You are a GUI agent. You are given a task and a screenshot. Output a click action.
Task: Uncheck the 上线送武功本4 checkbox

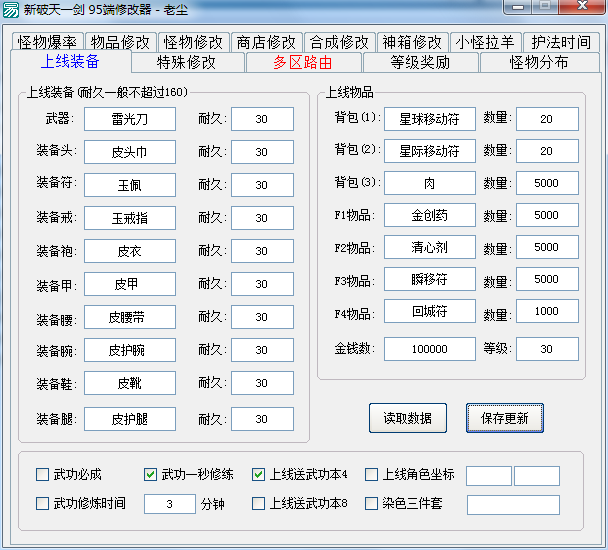pyautogui.click(x=258, y=475)
